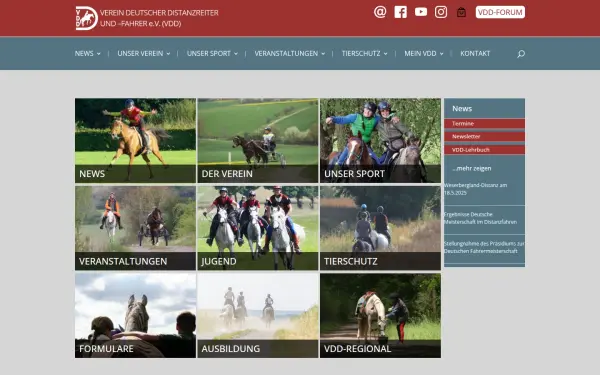Expand the MEIN VDD menu chevron
The width and height of the screenshot is (600, 375).
pos(441,54)
